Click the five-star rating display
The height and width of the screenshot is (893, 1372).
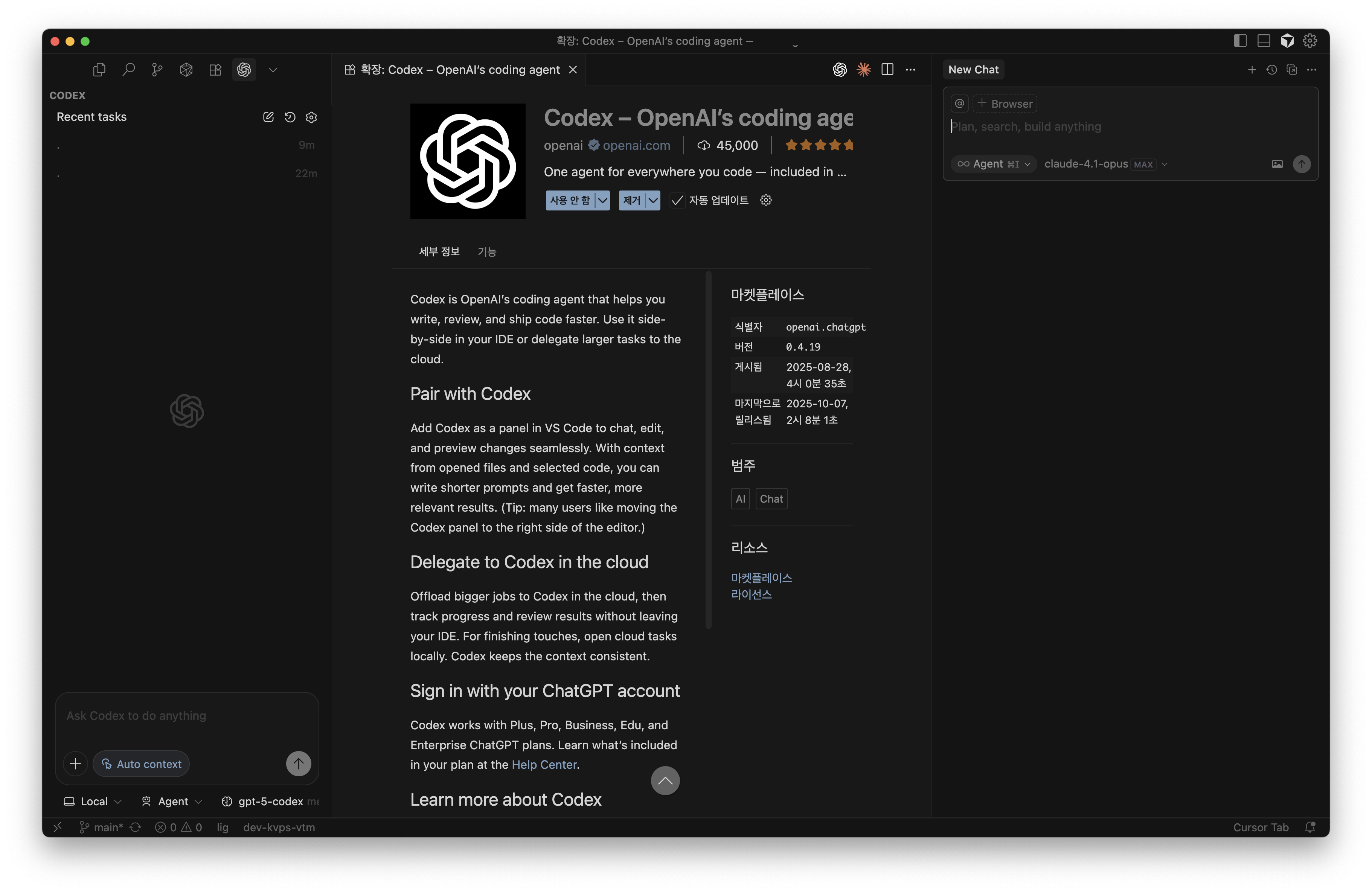(819, 145)
